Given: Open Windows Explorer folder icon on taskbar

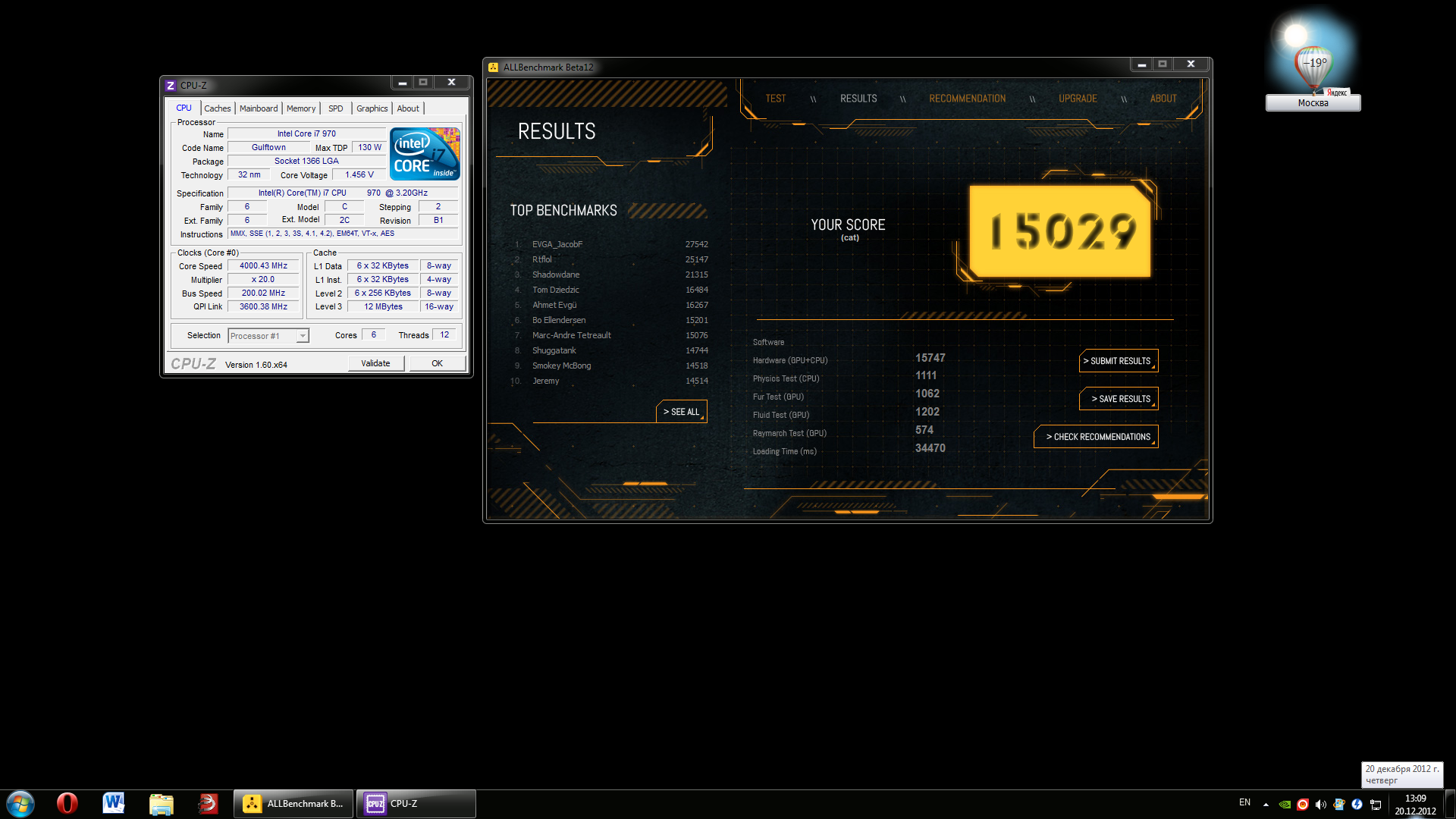Looking at the screenshot, I should point(161,804).
